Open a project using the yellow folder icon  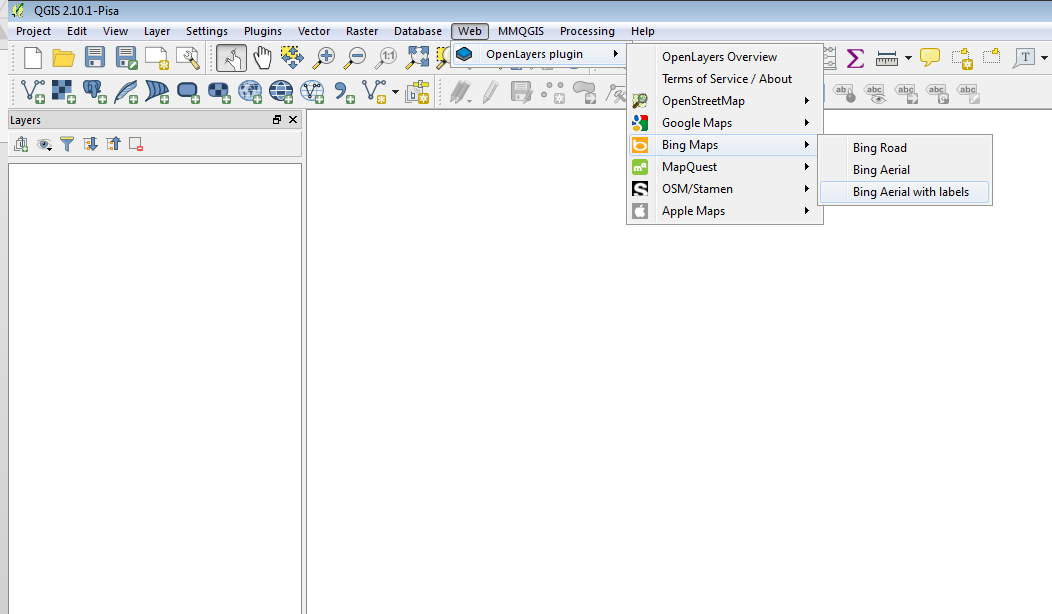point(64,58)
